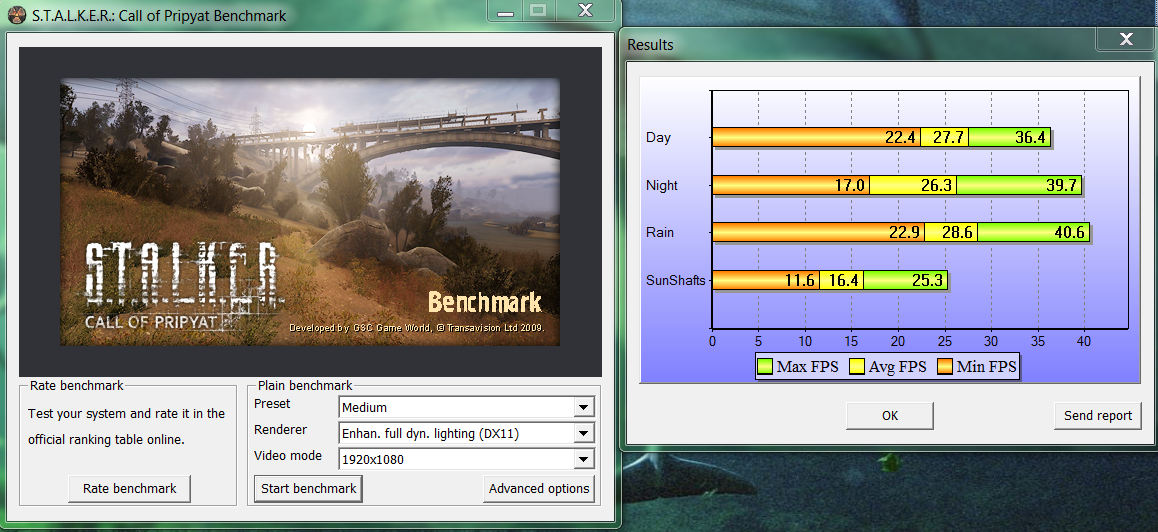Click the Night average value 26.3
The width and height of the screenshot is (1158, 532).
[936, 185]
